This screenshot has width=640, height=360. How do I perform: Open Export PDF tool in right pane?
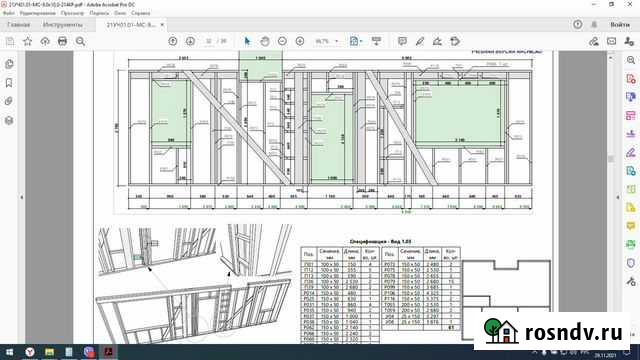631,171
